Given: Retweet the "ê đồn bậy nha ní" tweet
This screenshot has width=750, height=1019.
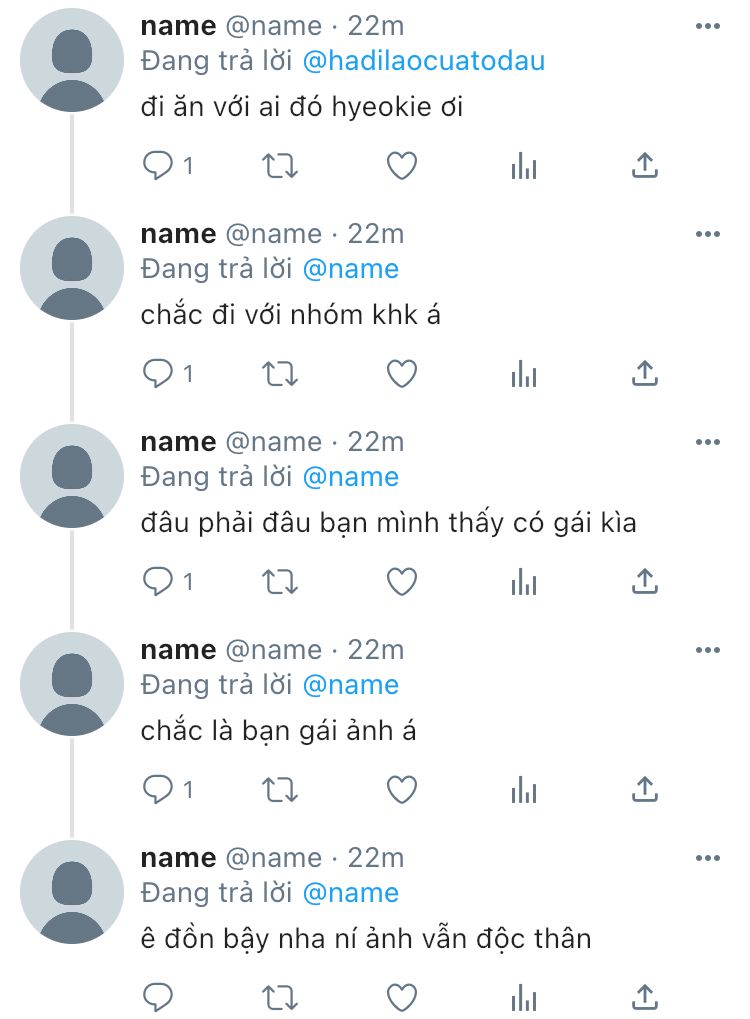Looking at the screenshot, I should [x=280, y=997].
